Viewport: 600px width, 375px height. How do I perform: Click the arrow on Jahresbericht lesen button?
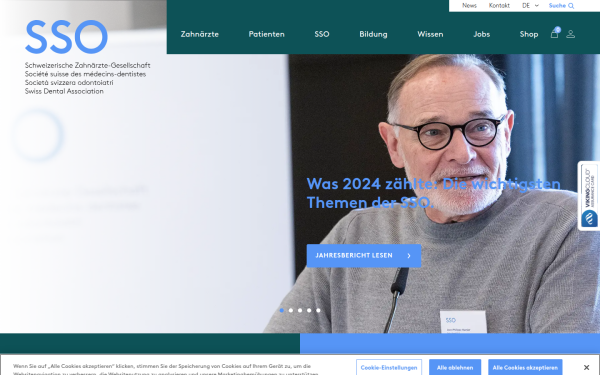pyautogui.click(x=409, y=256)
